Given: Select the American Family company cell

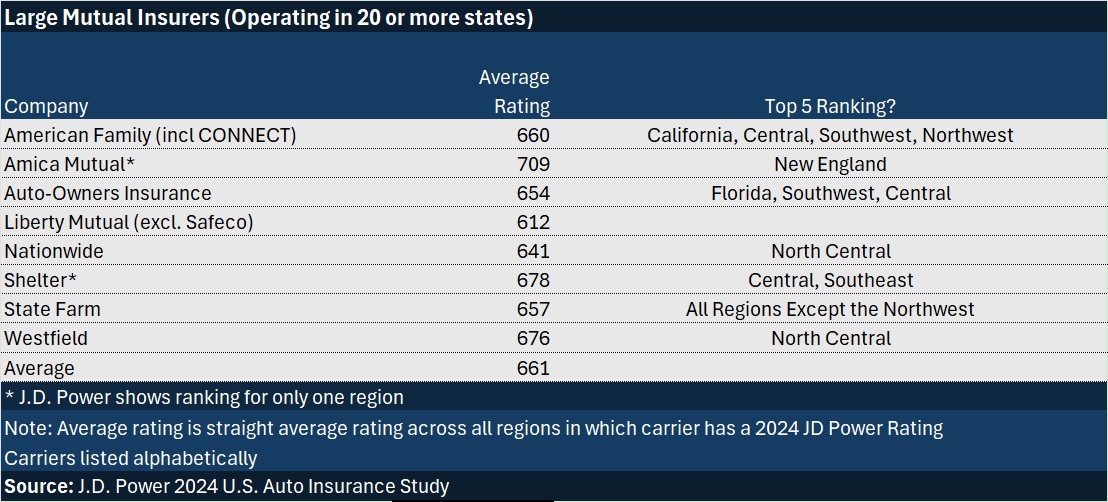Looking at the screenshot, I should point(150,135).
